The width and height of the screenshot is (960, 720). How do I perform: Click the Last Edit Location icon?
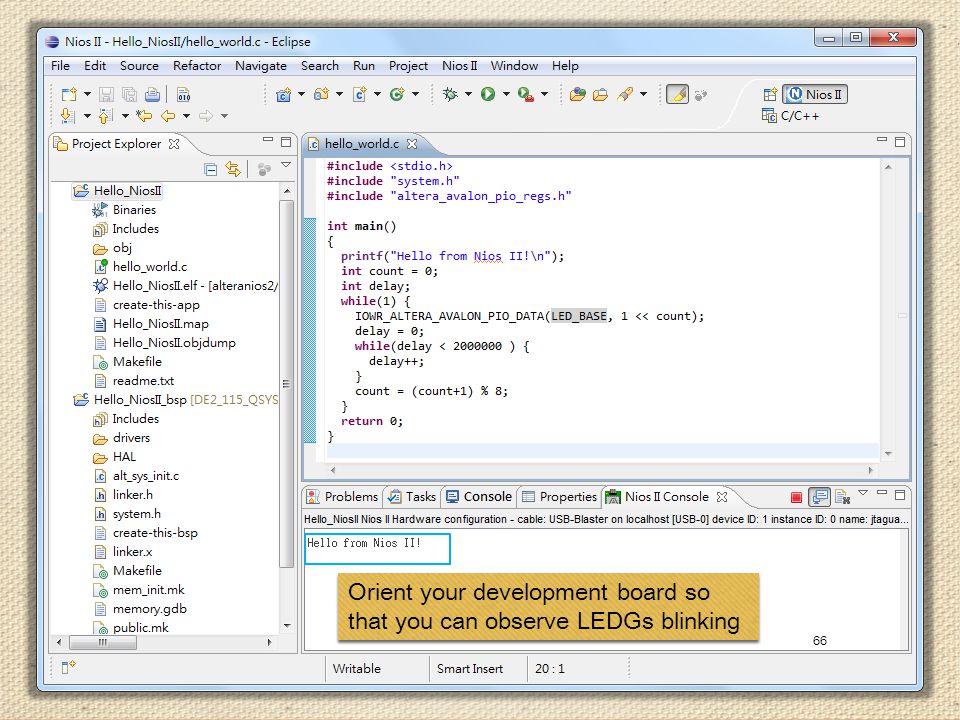point(144,115)
